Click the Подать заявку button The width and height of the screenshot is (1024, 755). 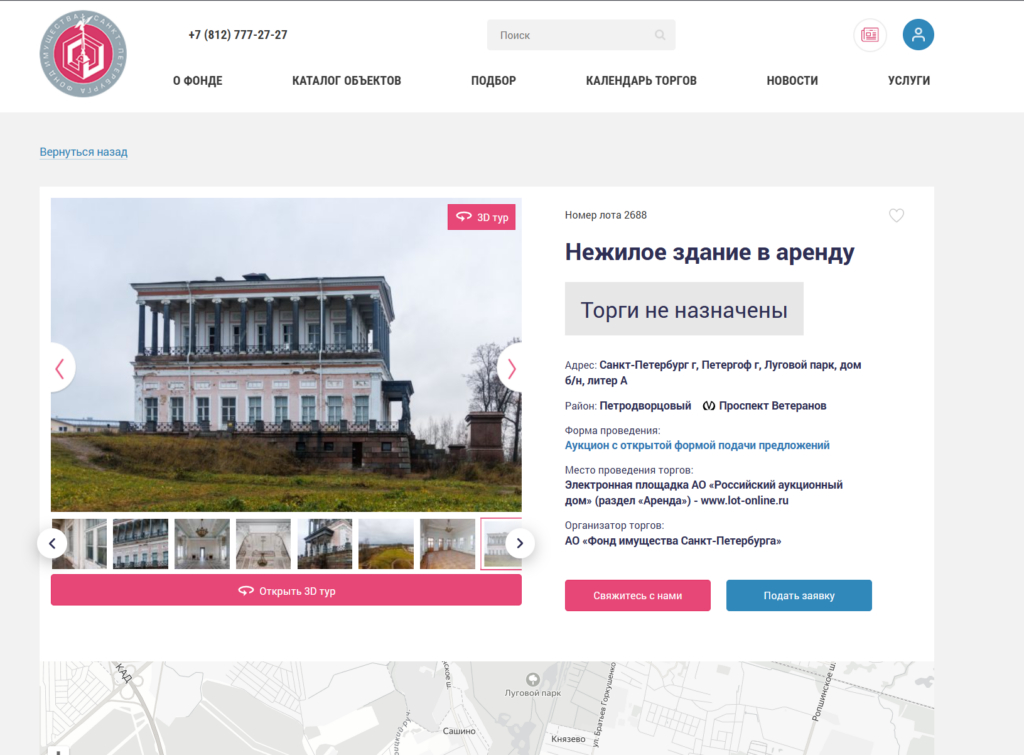[x=799, y=596]
